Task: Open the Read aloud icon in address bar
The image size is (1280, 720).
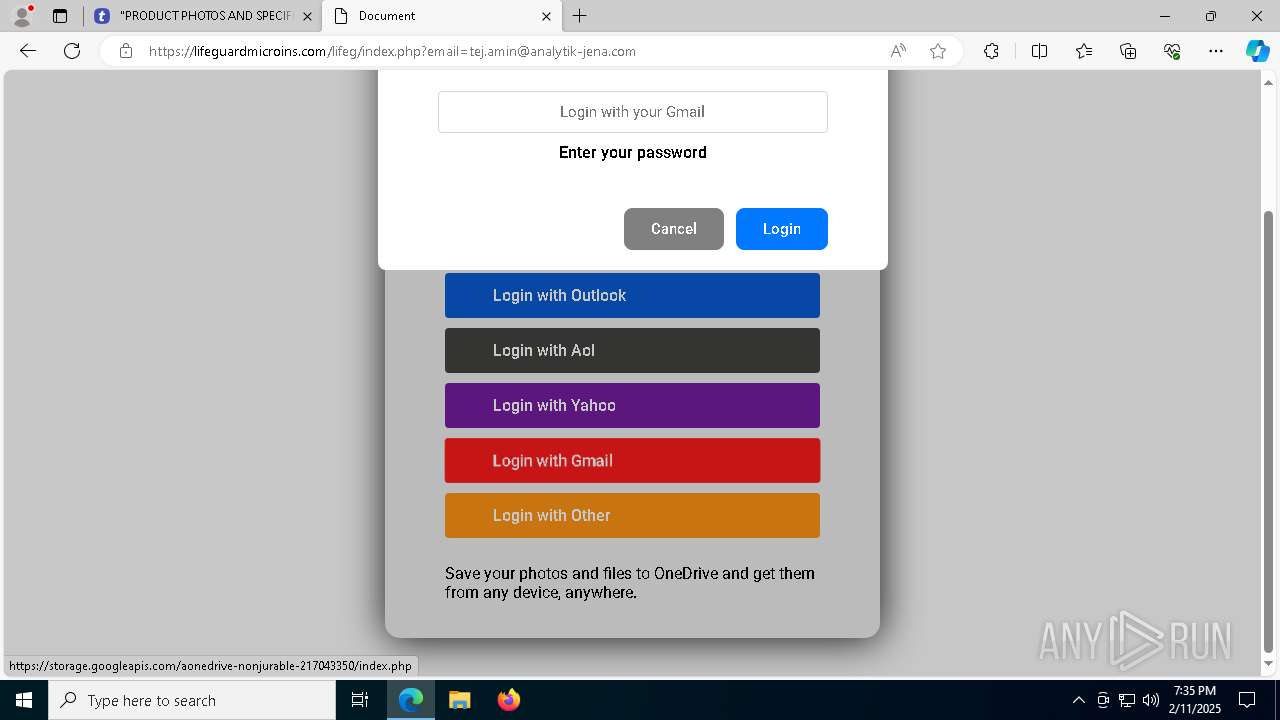Action: [x=898, y=51]
